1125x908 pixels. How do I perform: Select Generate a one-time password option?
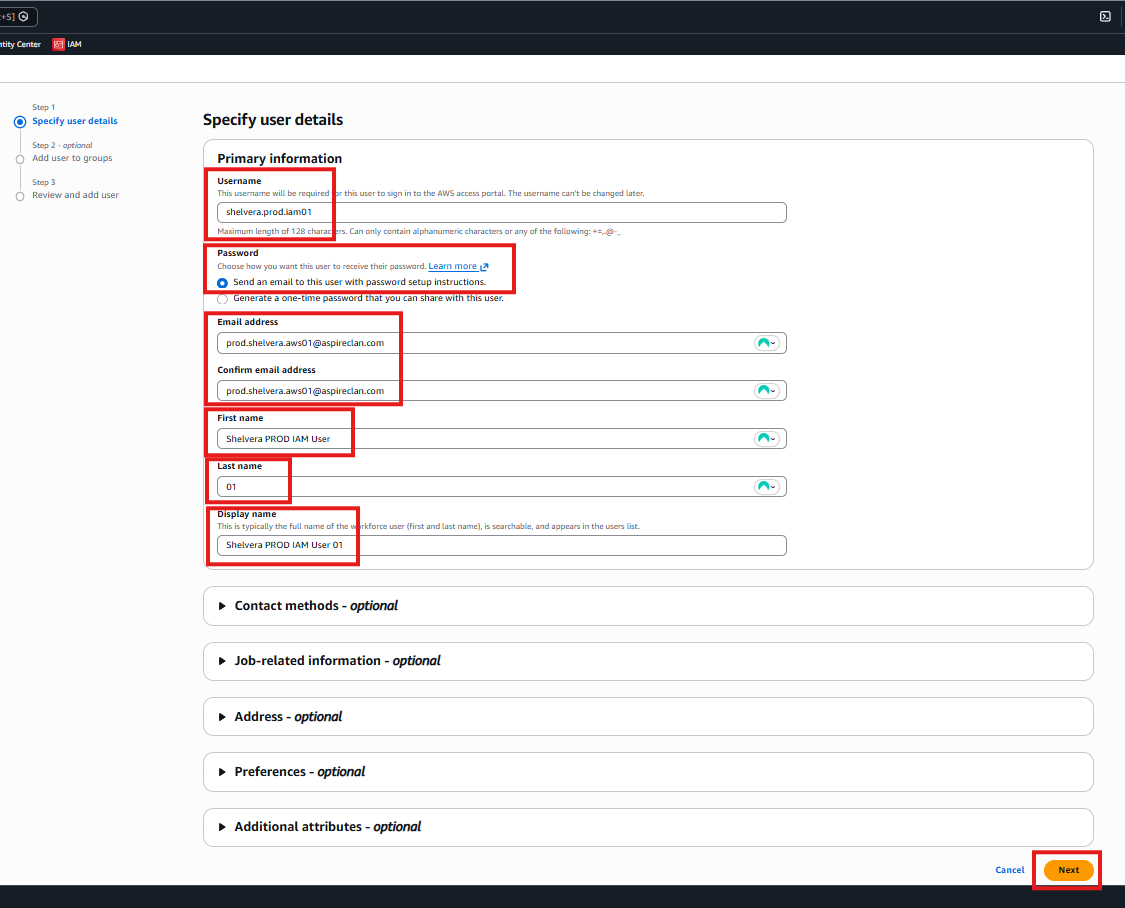tap(222, 299)
